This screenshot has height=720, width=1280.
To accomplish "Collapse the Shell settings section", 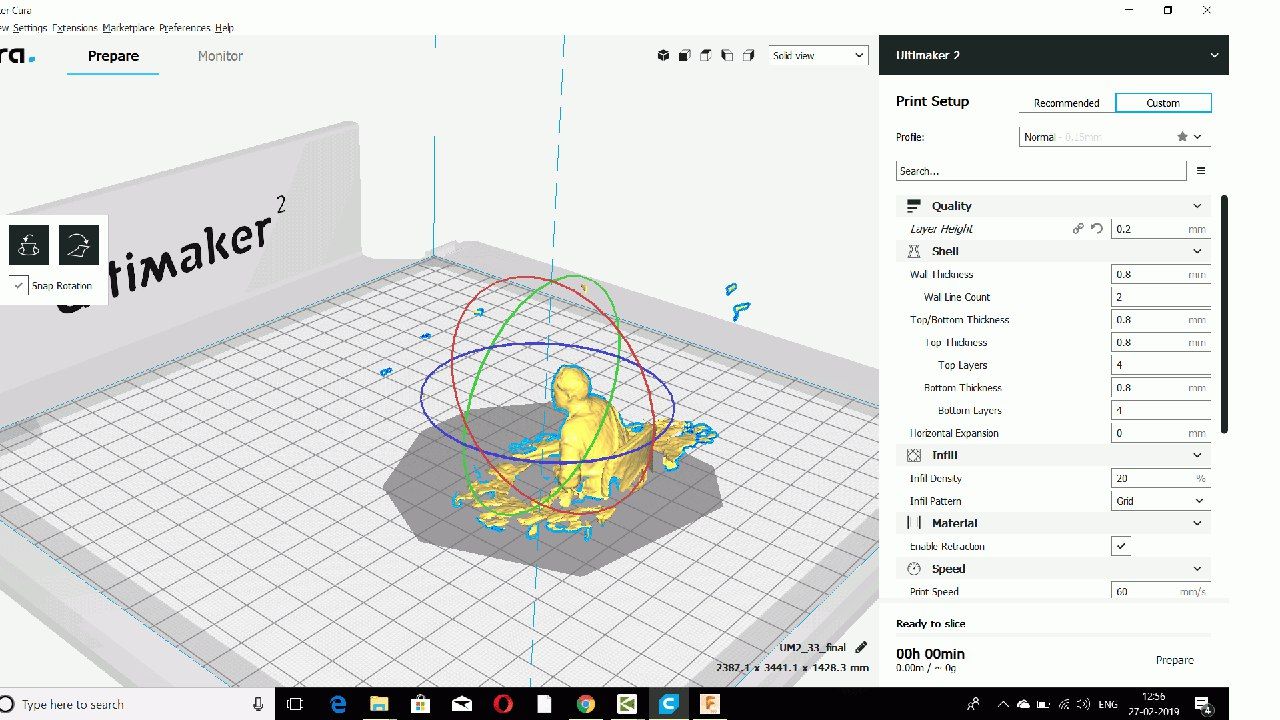I will [x=1197, y=251].
